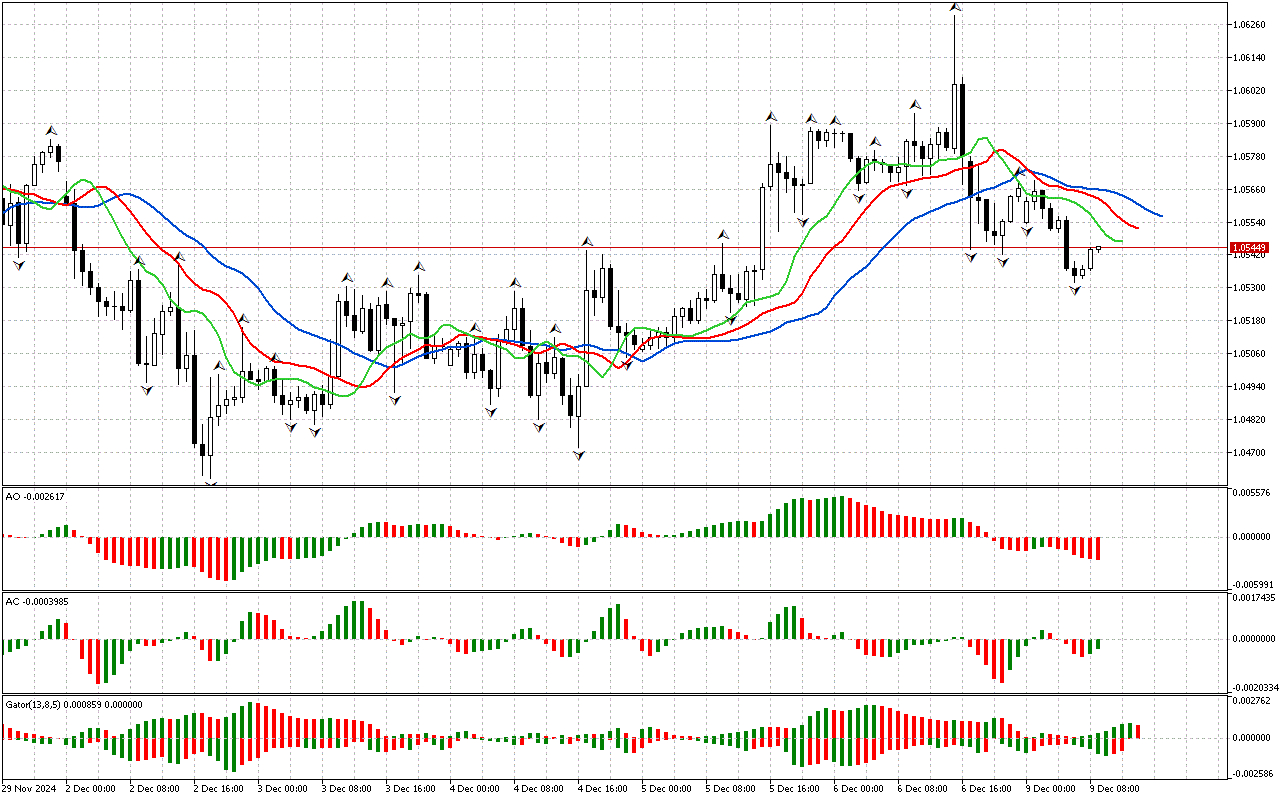Click the 2 Dec 16:00 time label
This screenshot has width=1280, height=800.
[x=219, y=789]
